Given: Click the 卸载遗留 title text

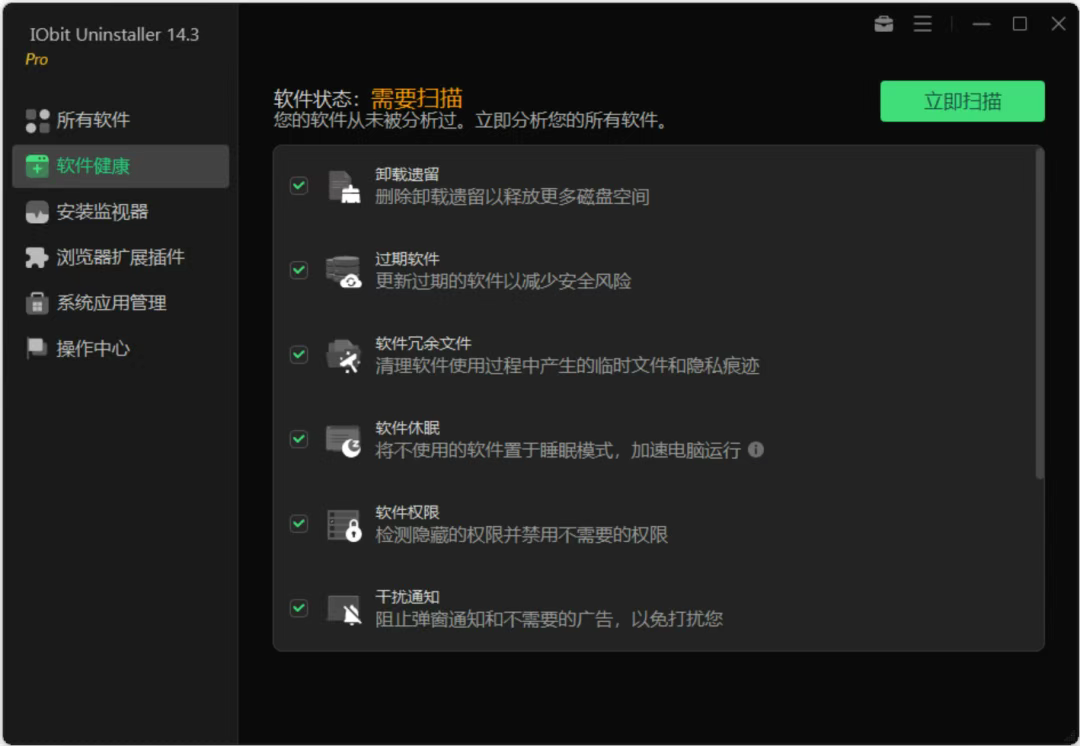Looking at the screenshot, I should click(x=407, y=174).
